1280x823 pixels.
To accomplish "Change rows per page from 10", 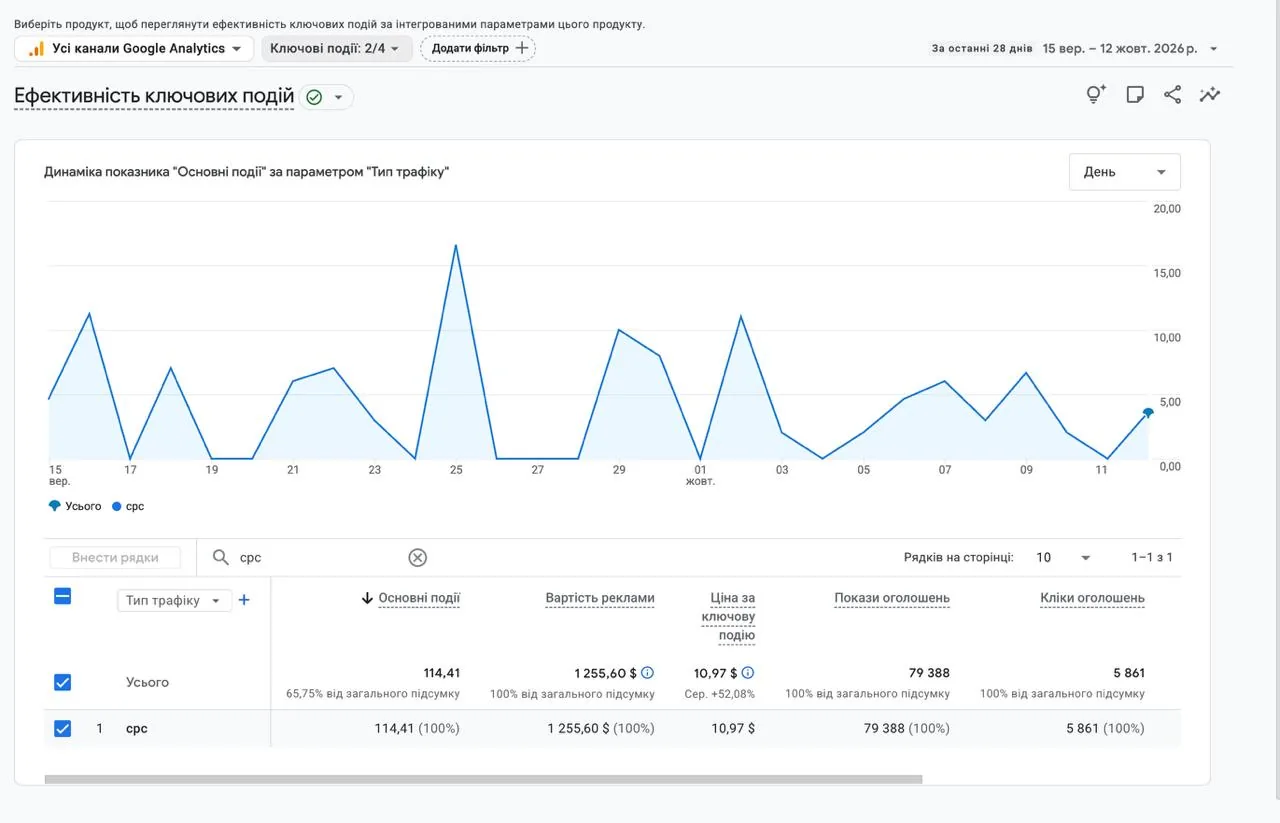I will tap(1064, 557).
